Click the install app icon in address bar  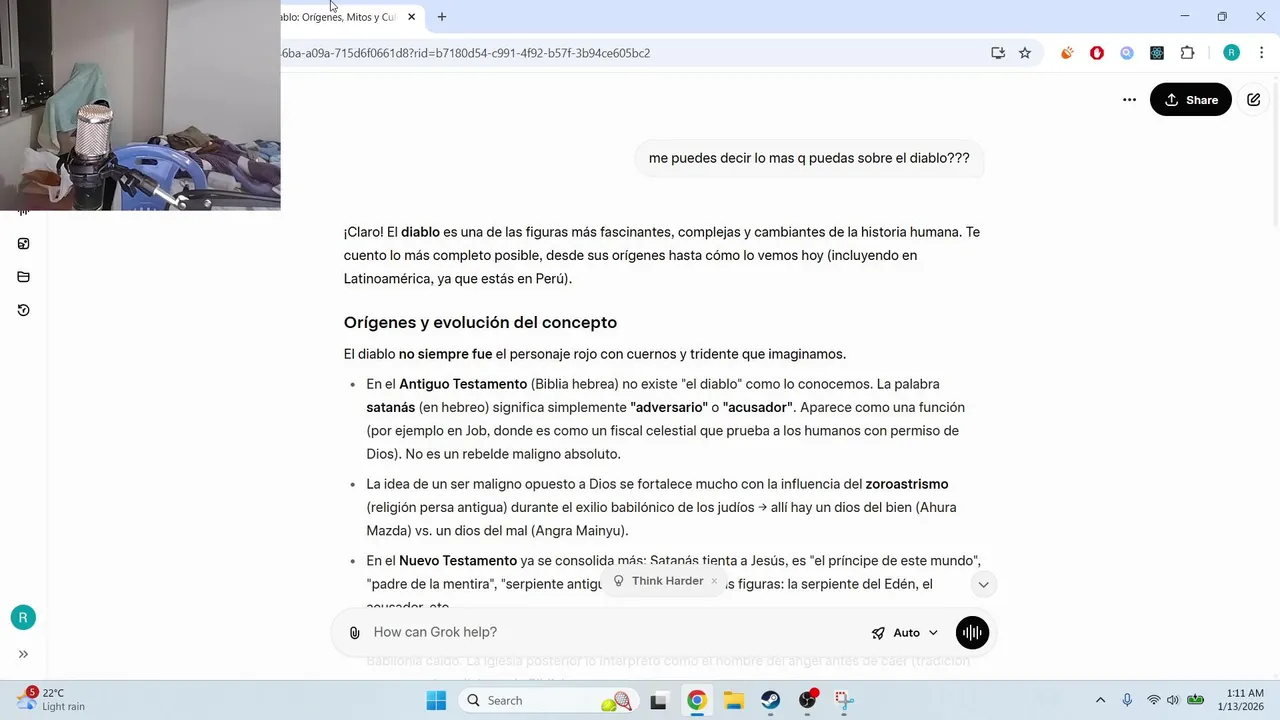(x=998, y=53)
